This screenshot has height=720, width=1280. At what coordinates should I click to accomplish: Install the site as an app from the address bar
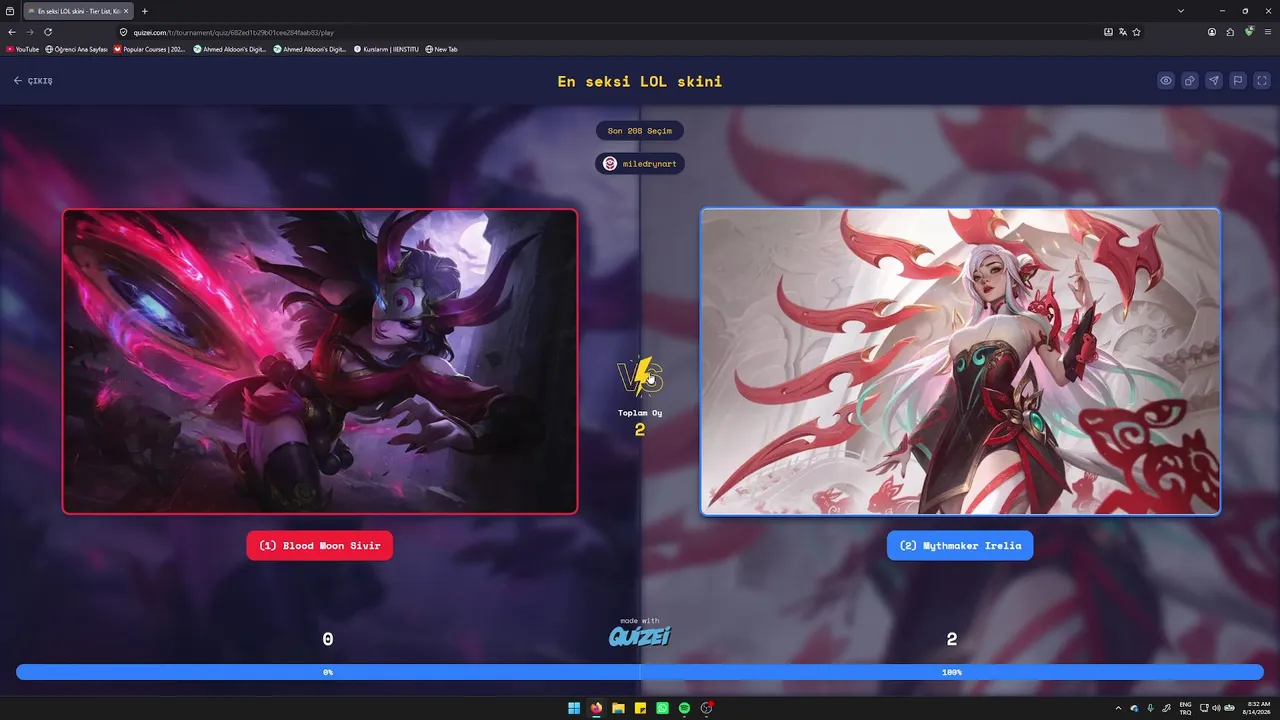(1108, 32)
